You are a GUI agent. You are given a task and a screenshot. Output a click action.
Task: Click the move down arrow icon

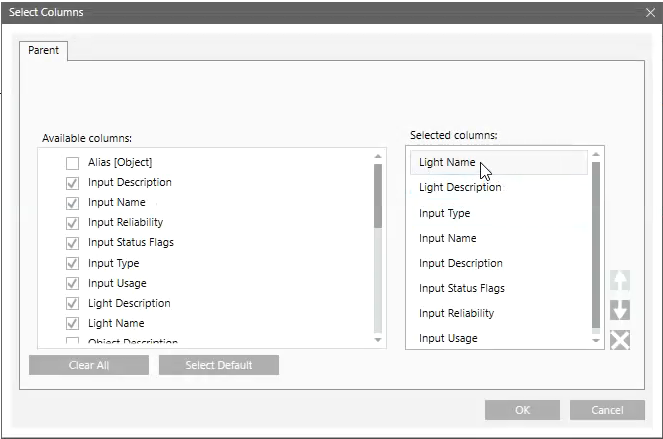pyautogui.click(x=620, y=310)
